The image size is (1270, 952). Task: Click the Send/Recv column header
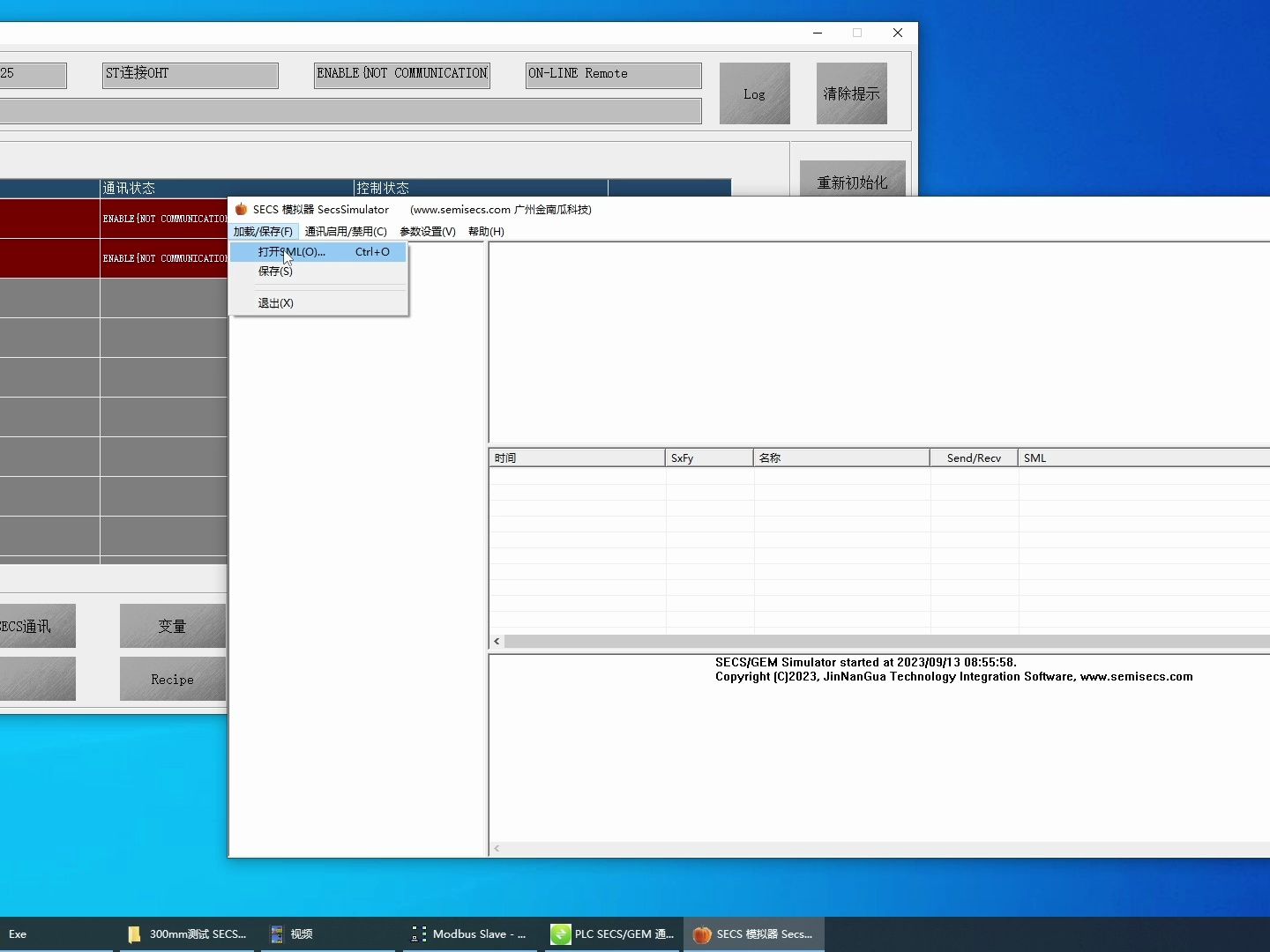click(x=975, y=457)
